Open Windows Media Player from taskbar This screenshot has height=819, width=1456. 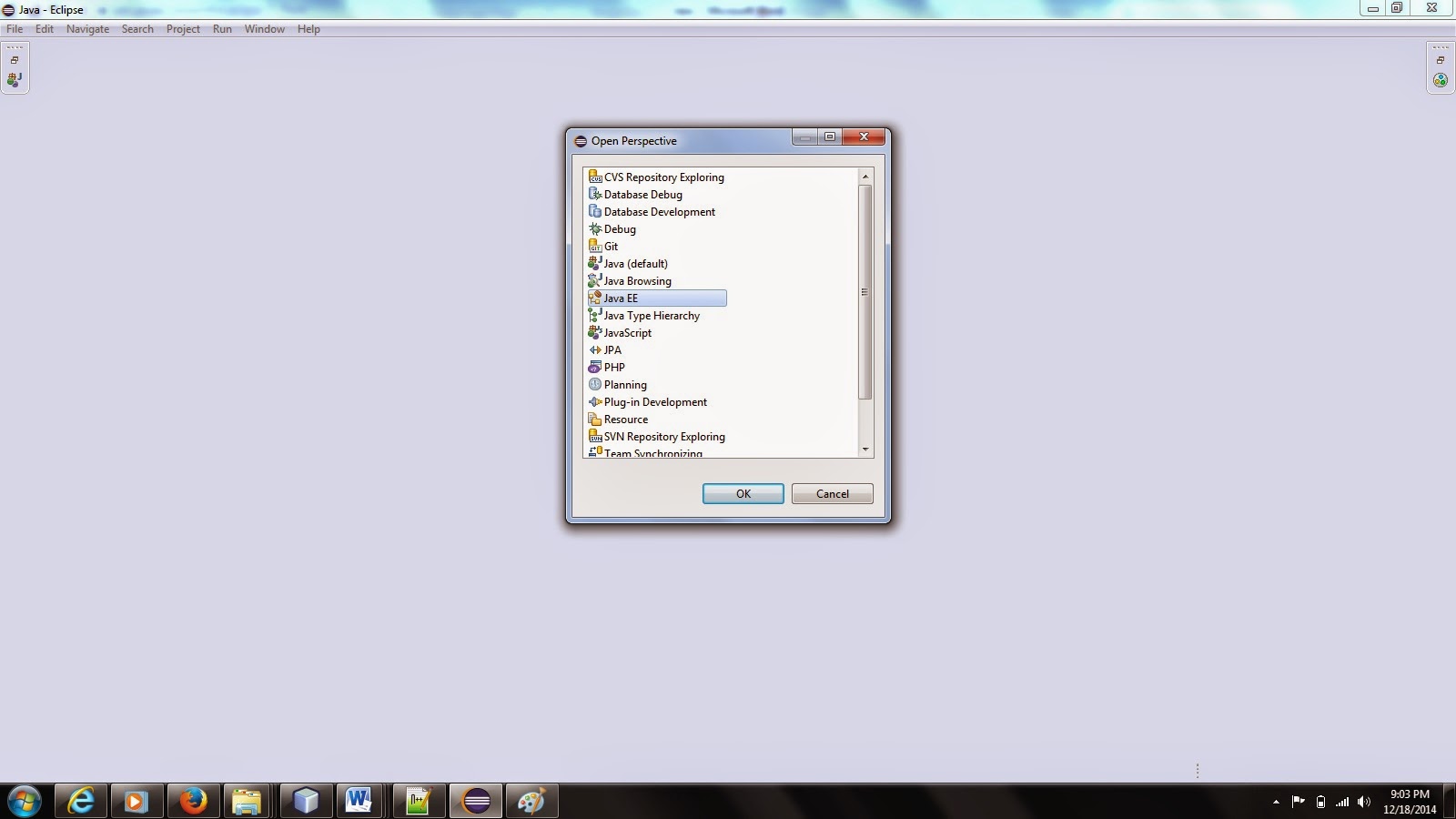136,802
